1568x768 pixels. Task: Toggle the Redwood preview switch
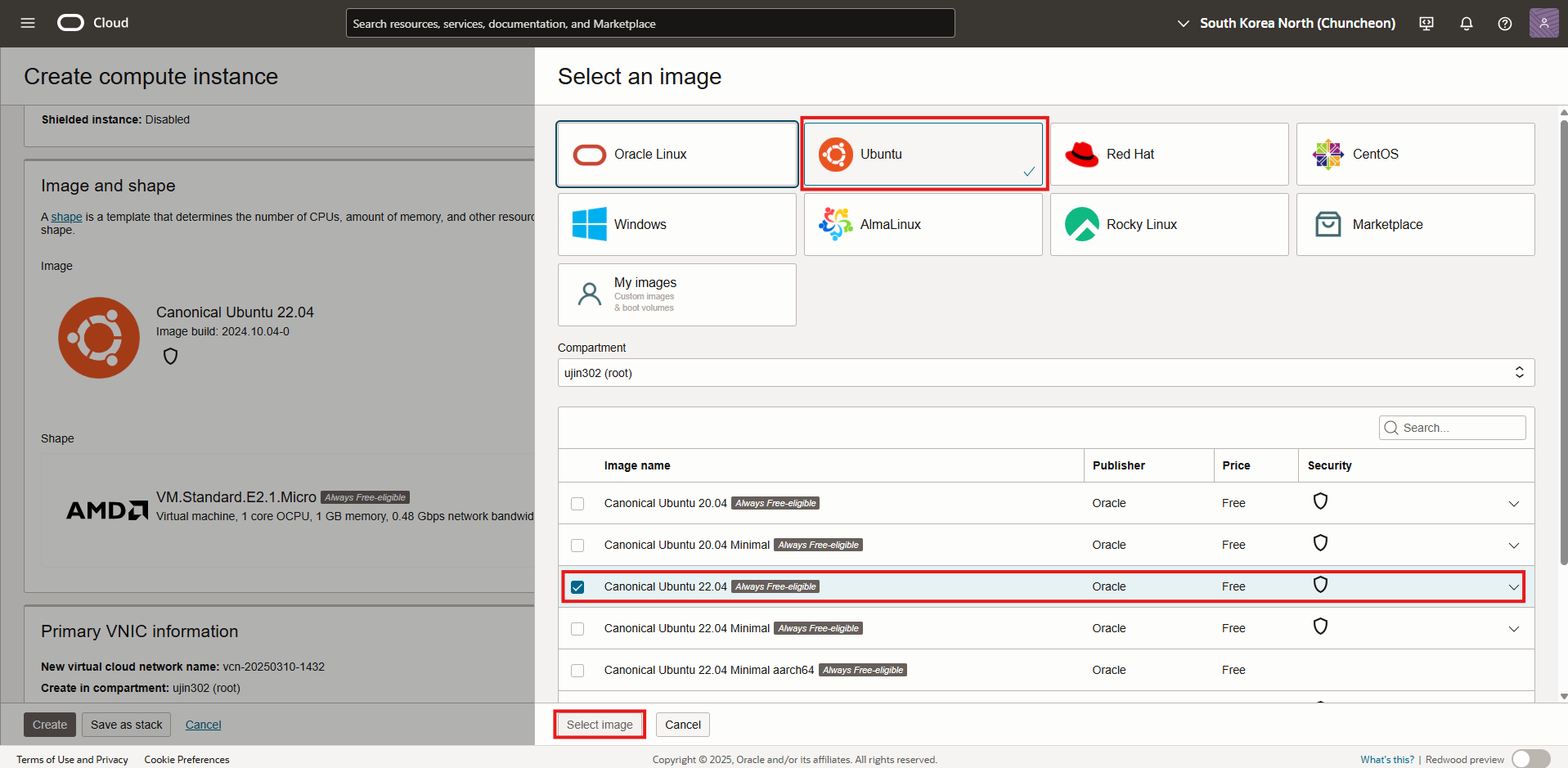pos(1531,759)
